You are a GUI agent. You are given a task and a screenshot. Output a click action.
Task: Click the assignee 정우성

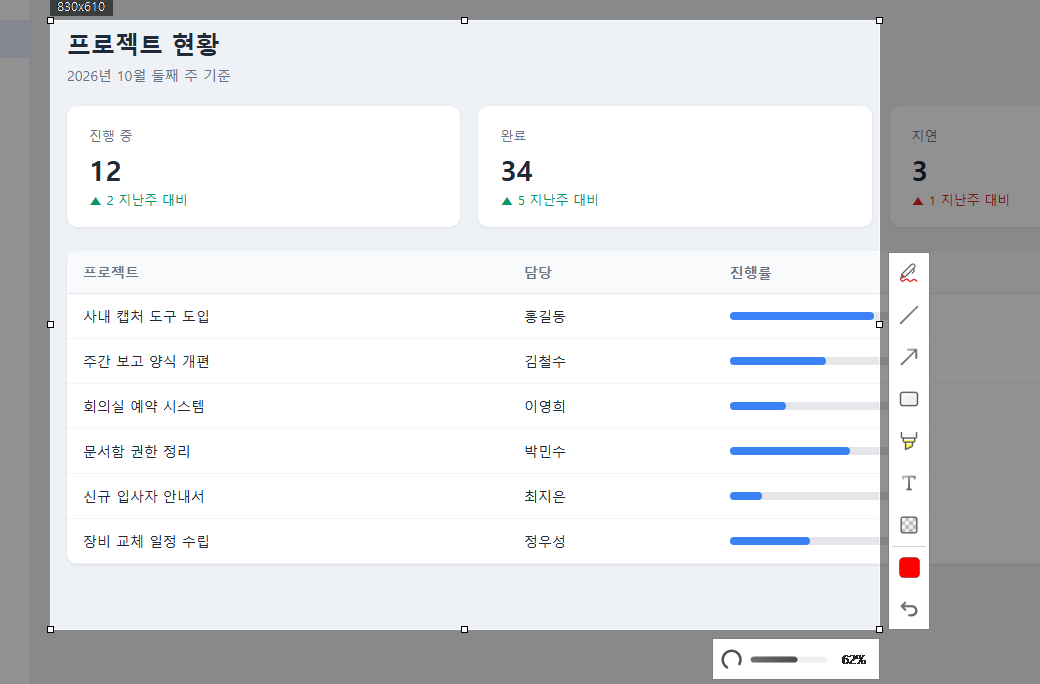coord(545,541)
